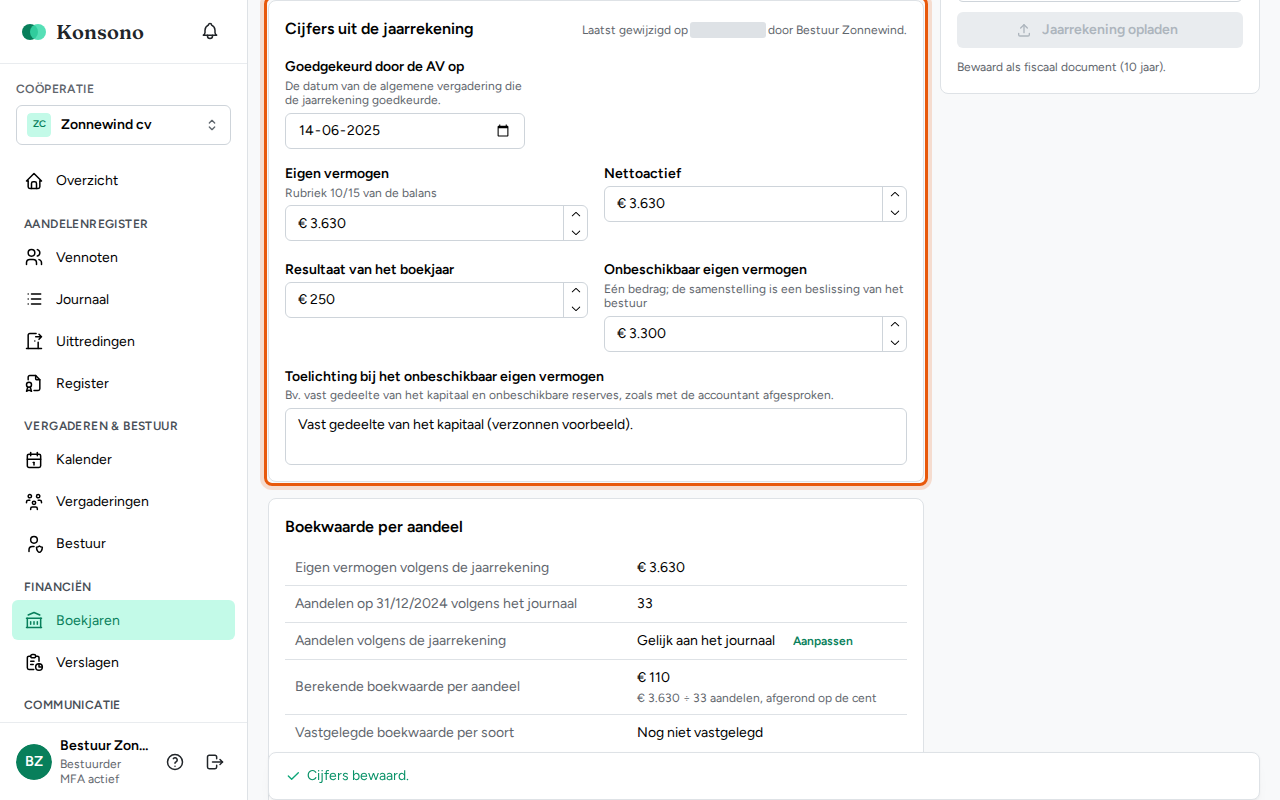This screenshot has height=800, width=1280.
Task: Click the BZ user avatar
Action: coord(34,762)
